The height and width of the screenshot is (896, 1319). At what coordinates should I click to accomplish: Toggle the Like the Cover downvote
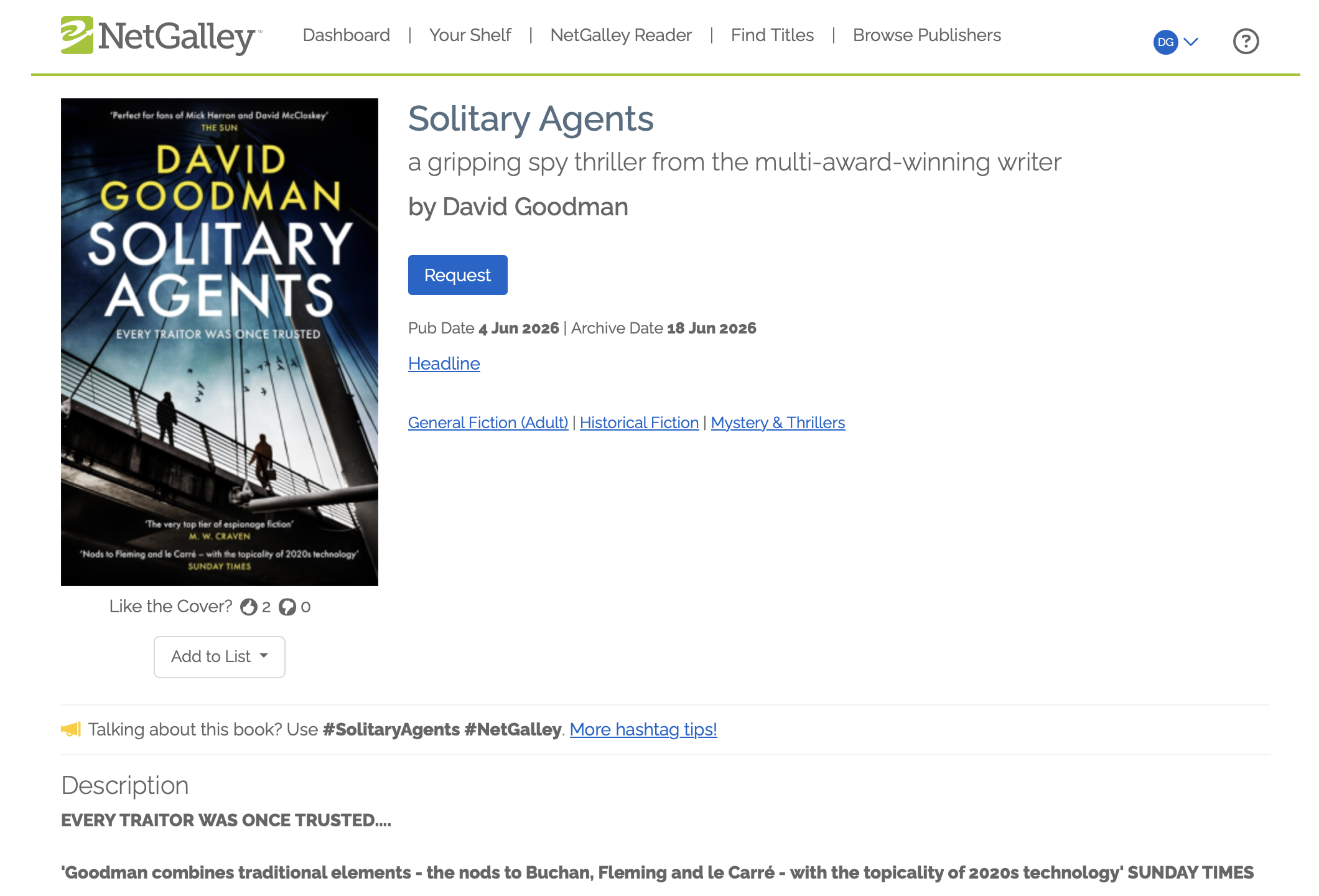point(288,606)
